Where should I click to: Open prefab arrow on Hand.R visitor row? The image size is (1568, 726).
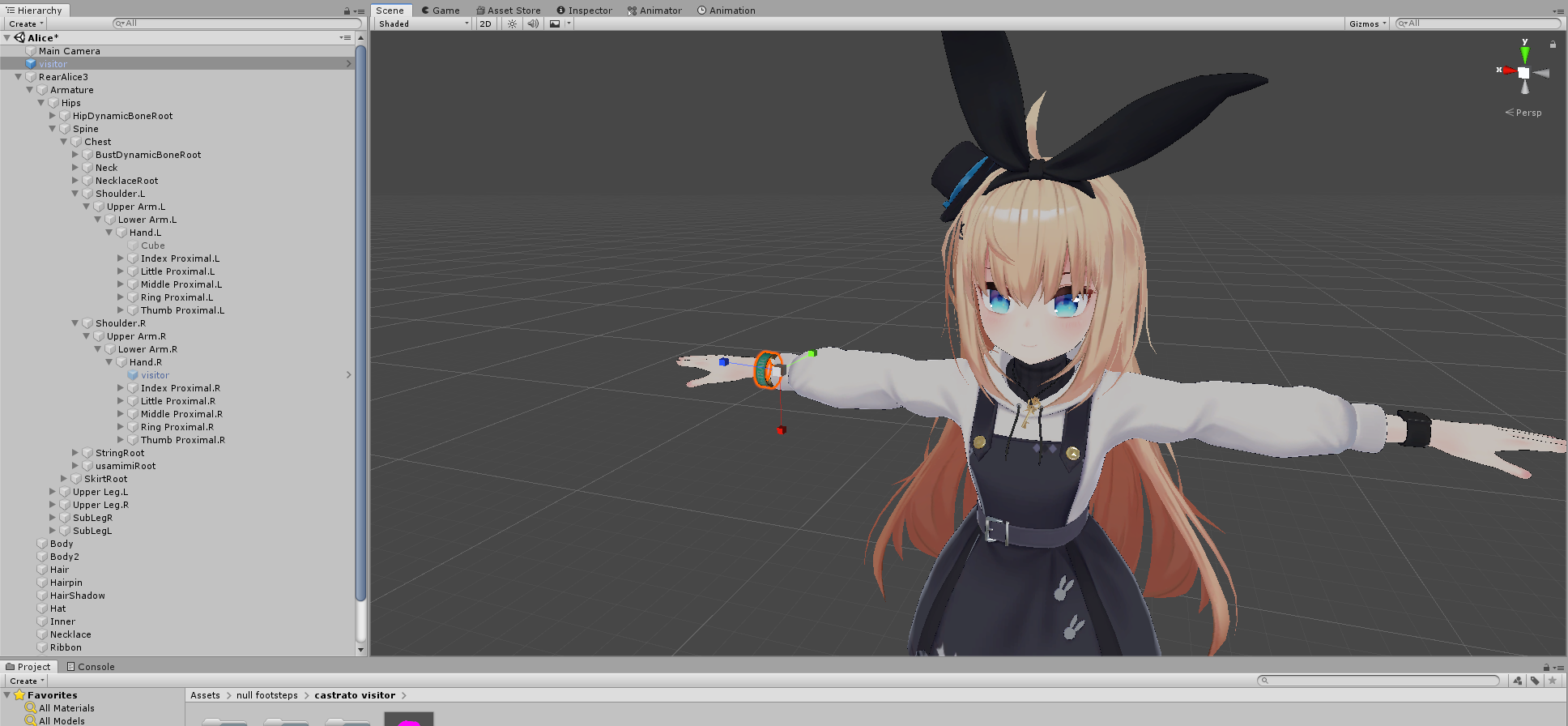[349, 375]
